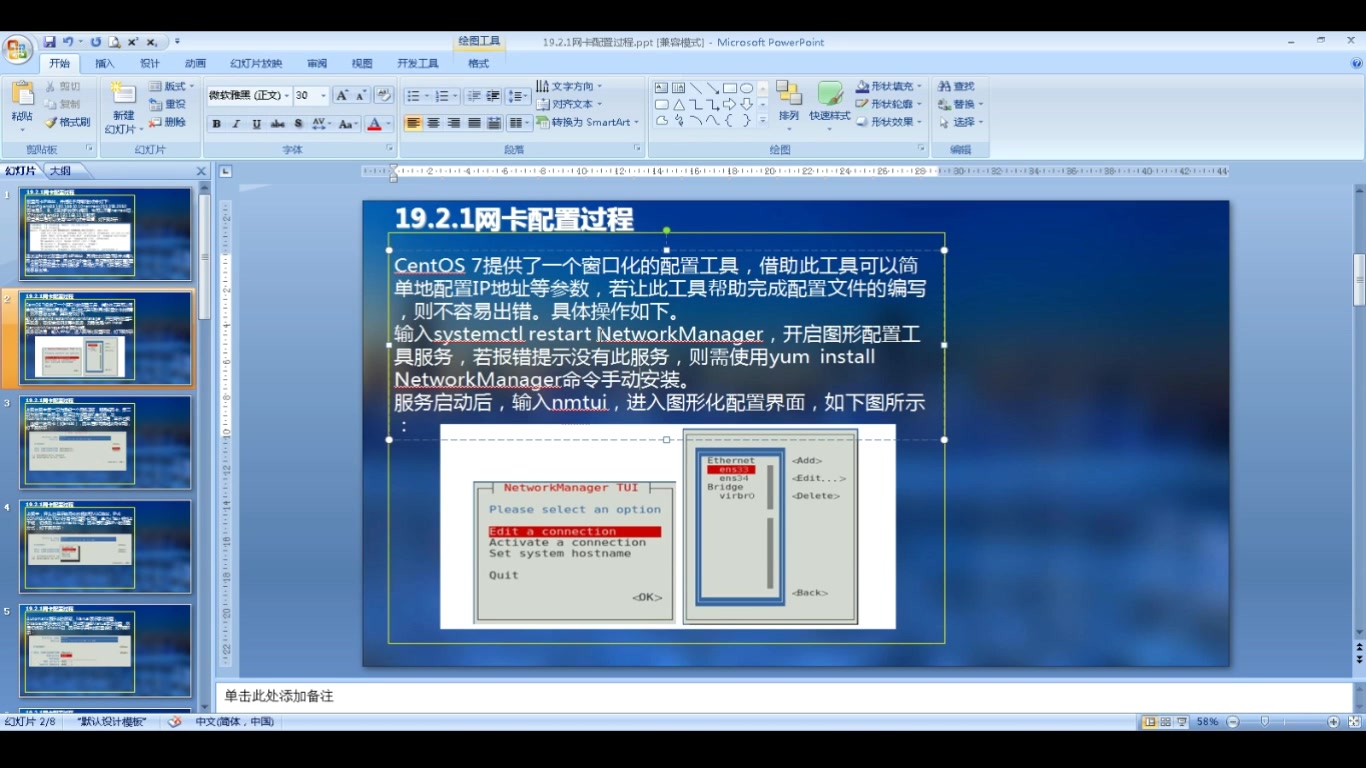Open Convert to SmartArt dropdown

pyautogui.click(x=588, y=122)
